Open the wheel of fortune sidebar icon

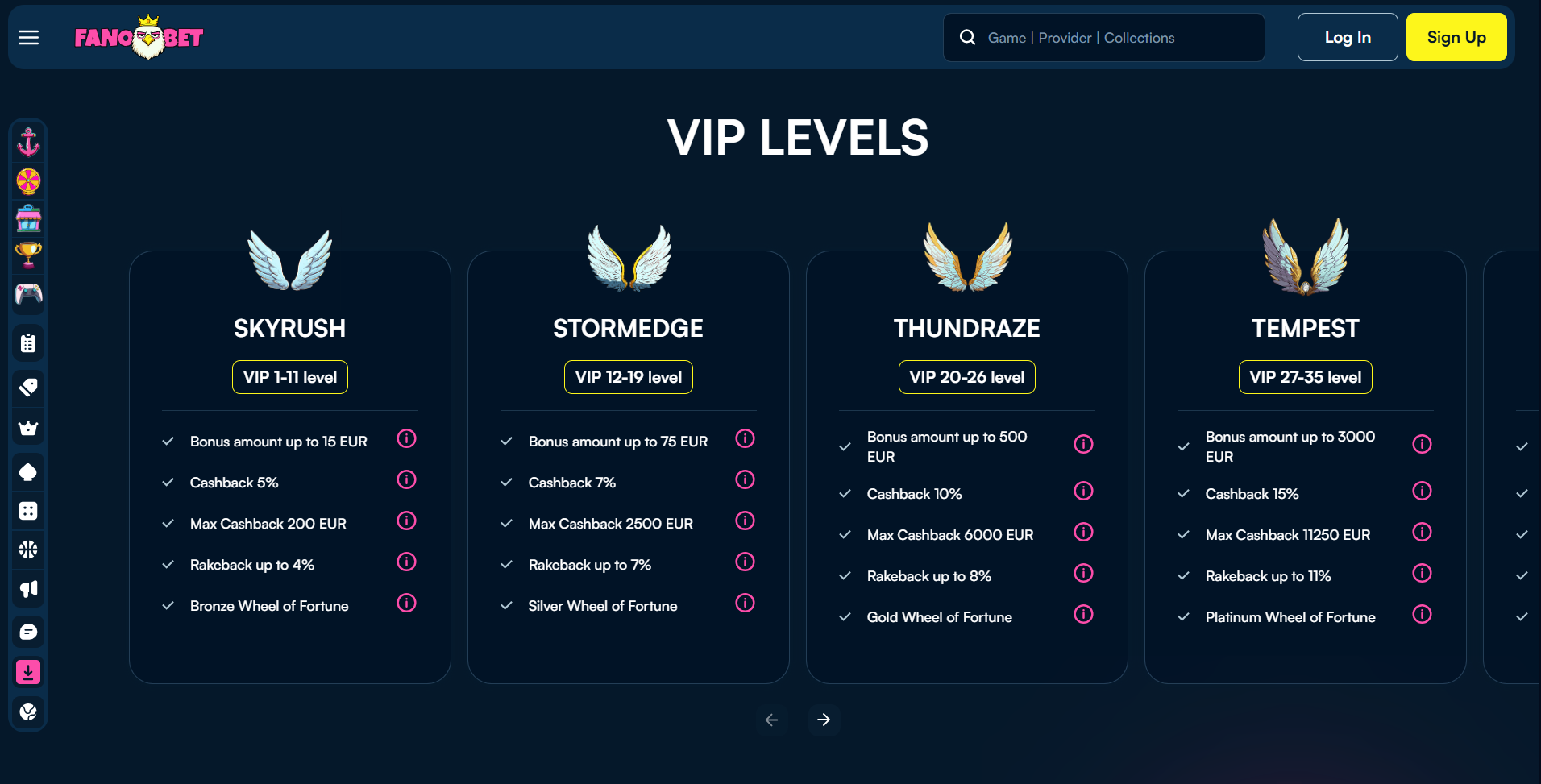[x=29, y=180]
